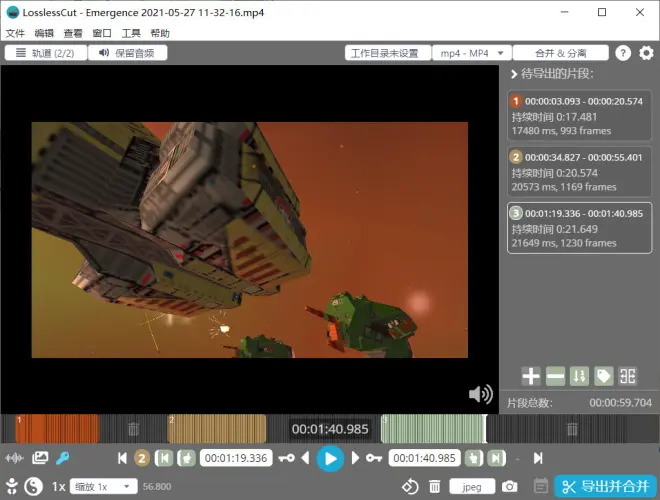Viewport: 660px width, 500px height.
Task: Change segment order with sort icon
Action: pos(580,376)
